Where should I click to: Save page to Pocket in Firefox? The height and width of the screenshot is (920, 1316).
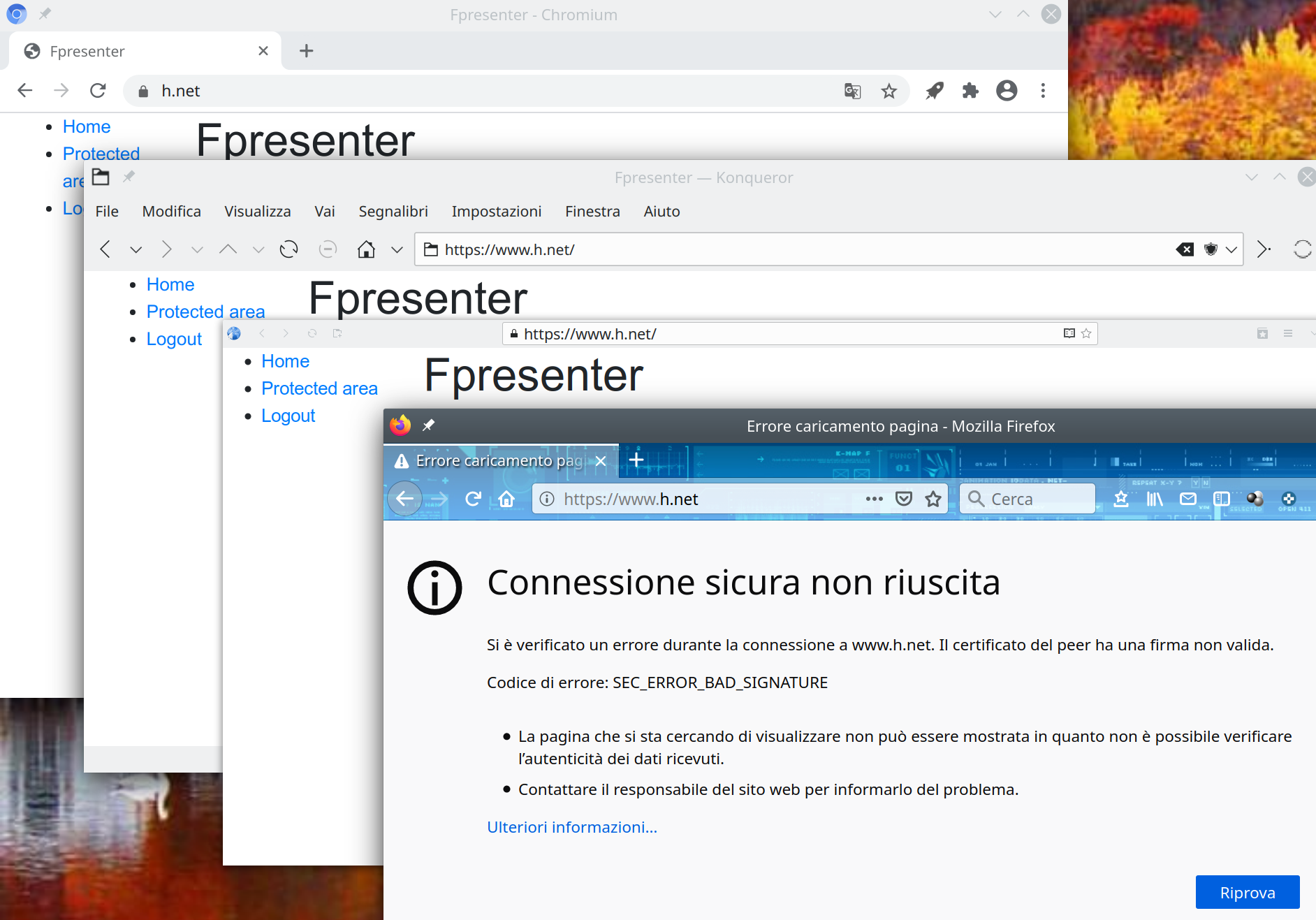click(x=904, y=499)
